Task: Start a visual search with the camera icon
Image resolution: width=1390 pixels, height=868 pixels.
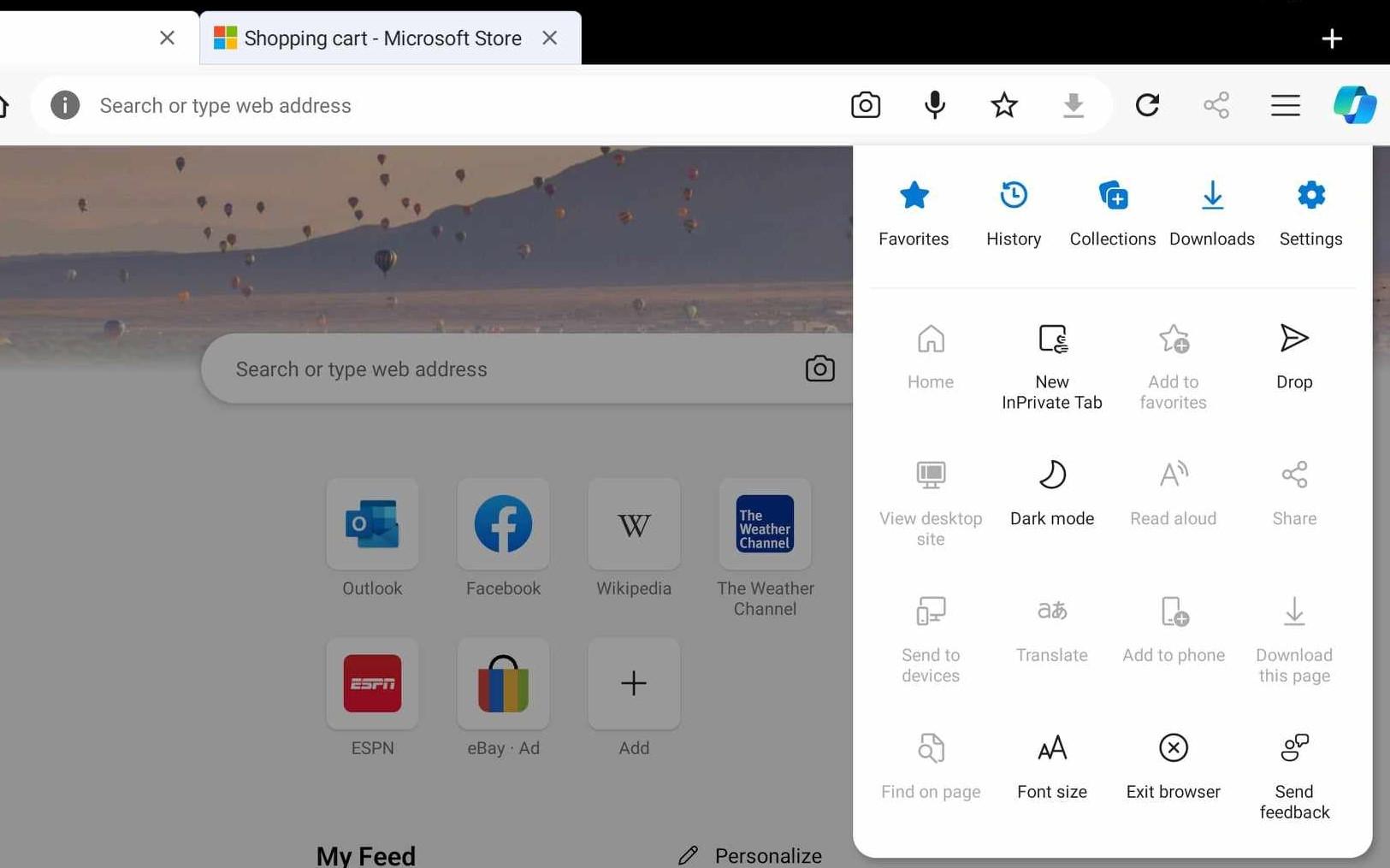Action: pyautogui.click(x=865, y=105)
